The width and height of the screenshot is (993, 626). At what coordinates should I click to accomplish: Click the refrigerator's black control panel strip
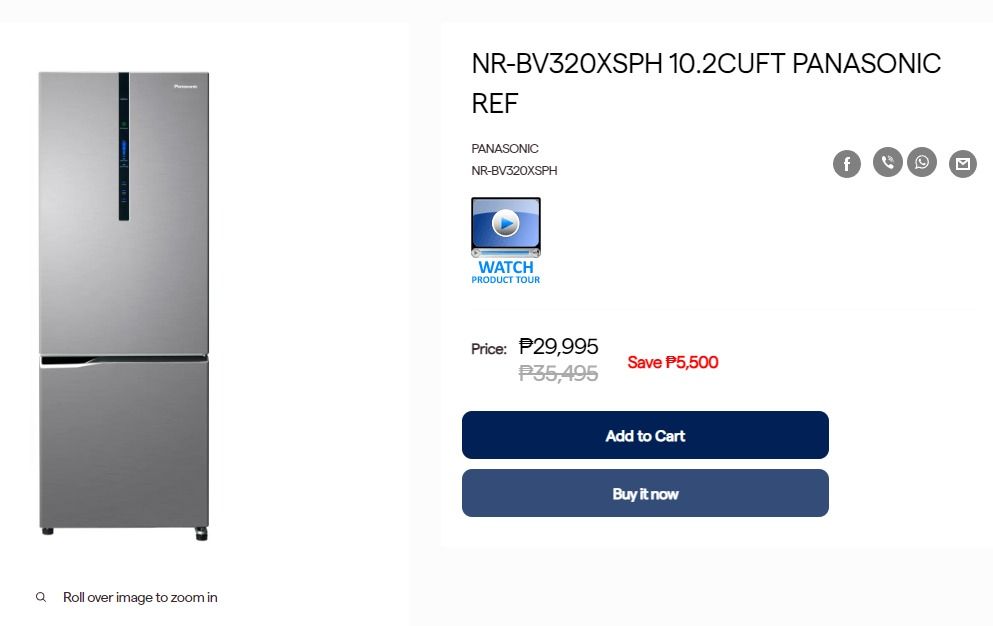124,146
